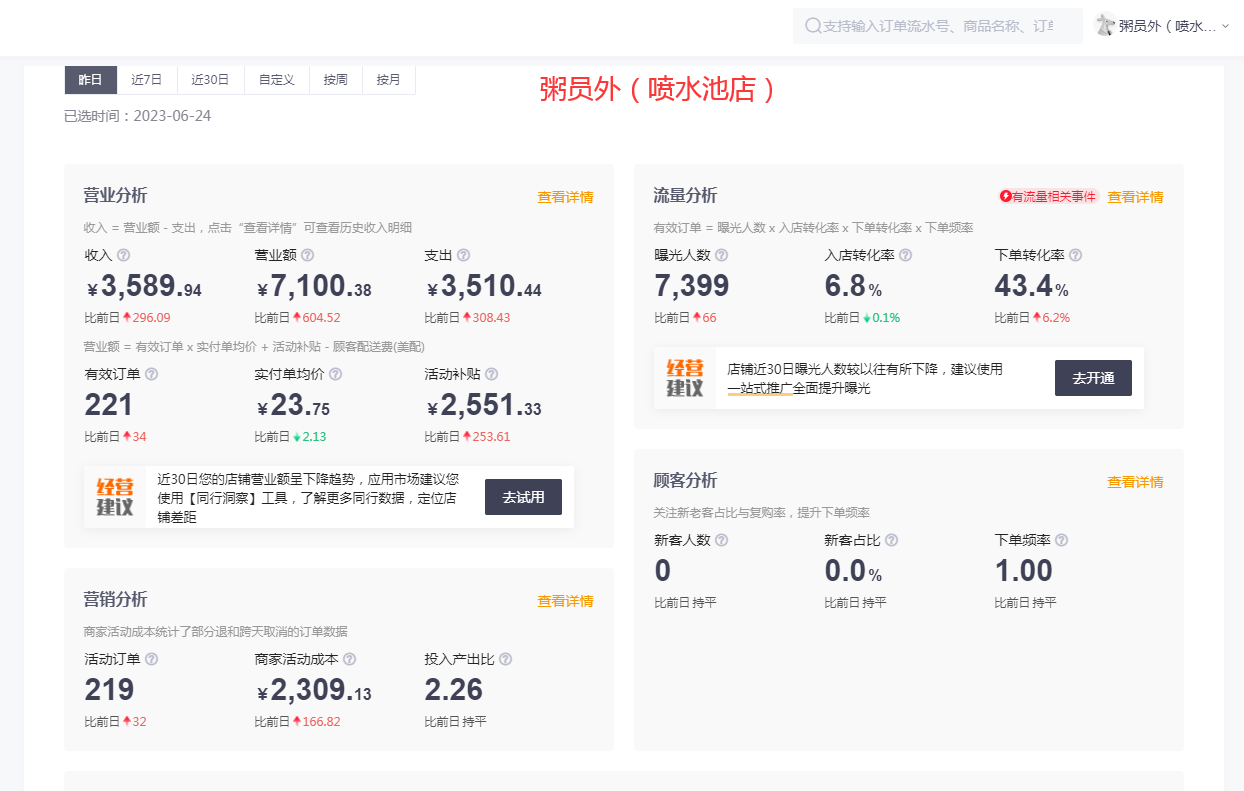Select the 按周 tab
Image resolution: width=1244 pixels, height=791 pixels.
point(336,80)
